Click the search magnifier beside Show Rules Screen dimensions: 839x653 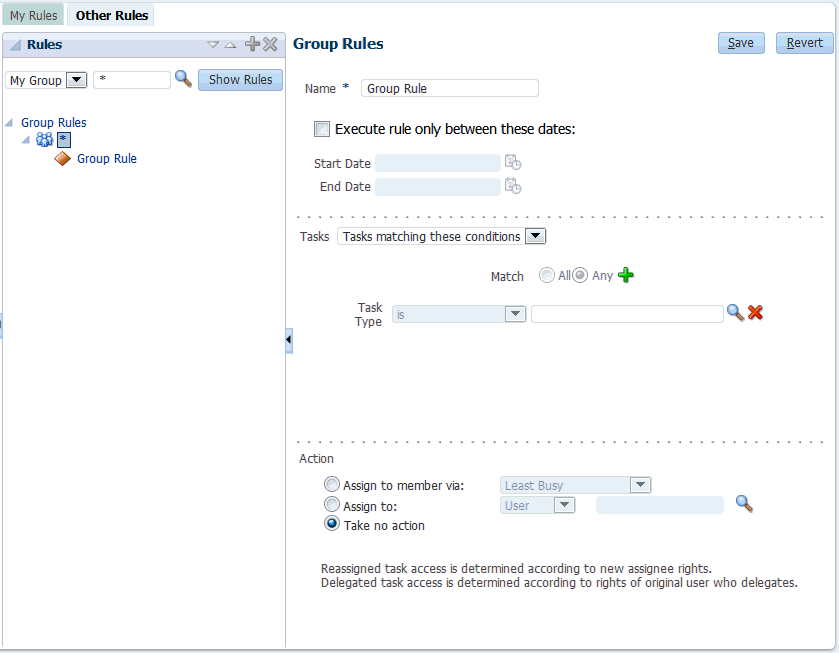(x=183, y=79)
